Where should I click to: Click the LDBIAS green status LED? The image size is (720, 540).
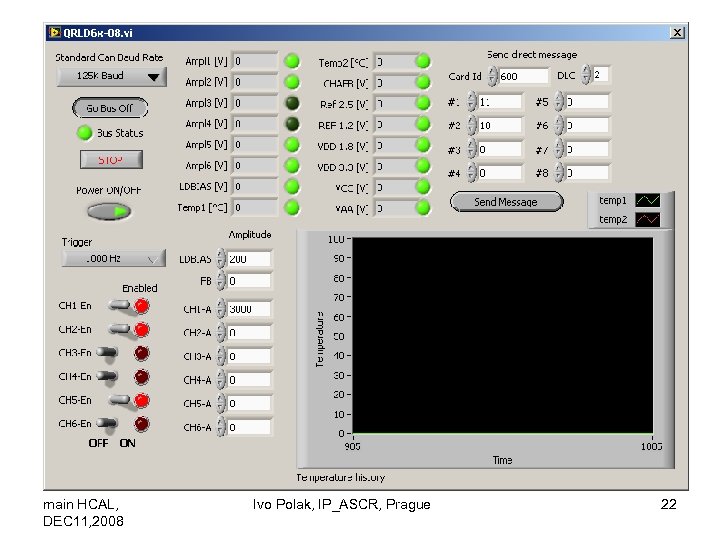292,186
